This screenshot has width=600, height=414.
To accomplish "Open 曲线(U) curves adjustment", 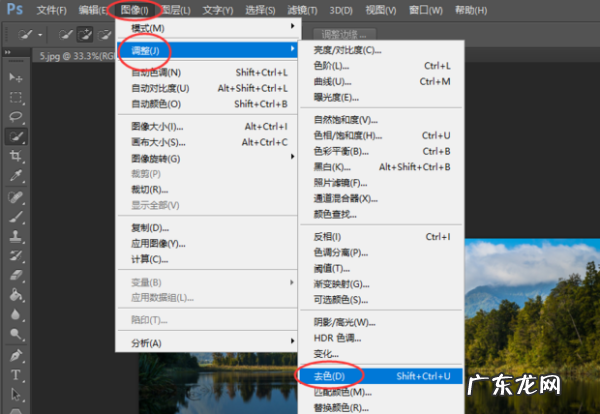I will [381, 81].
